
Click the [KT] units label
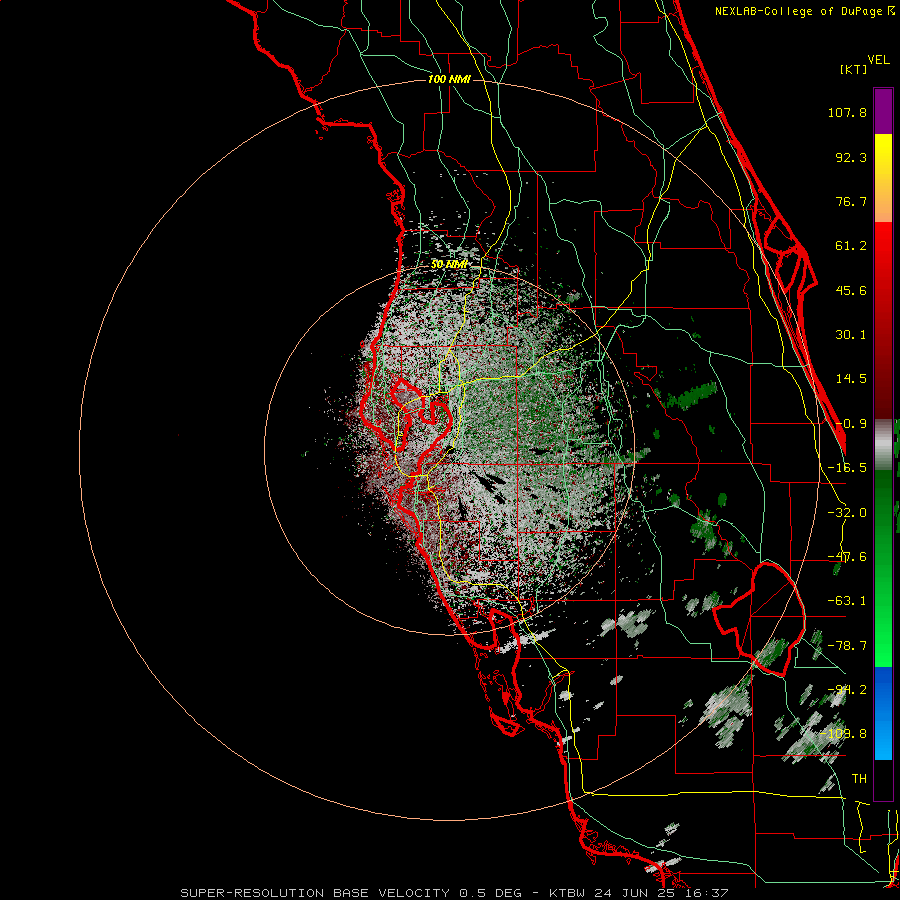(x=854, y=69)
